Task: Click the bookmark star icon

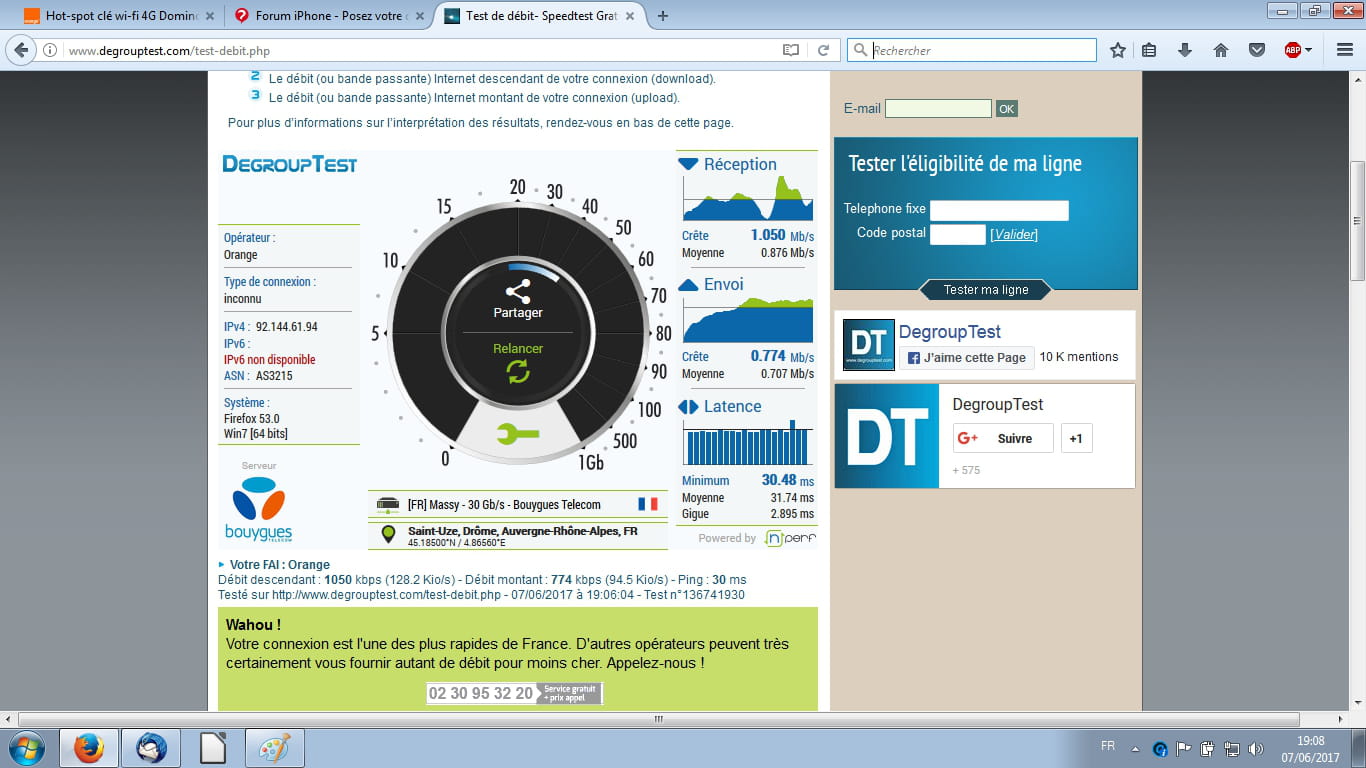Action: tap(1118, 50)
